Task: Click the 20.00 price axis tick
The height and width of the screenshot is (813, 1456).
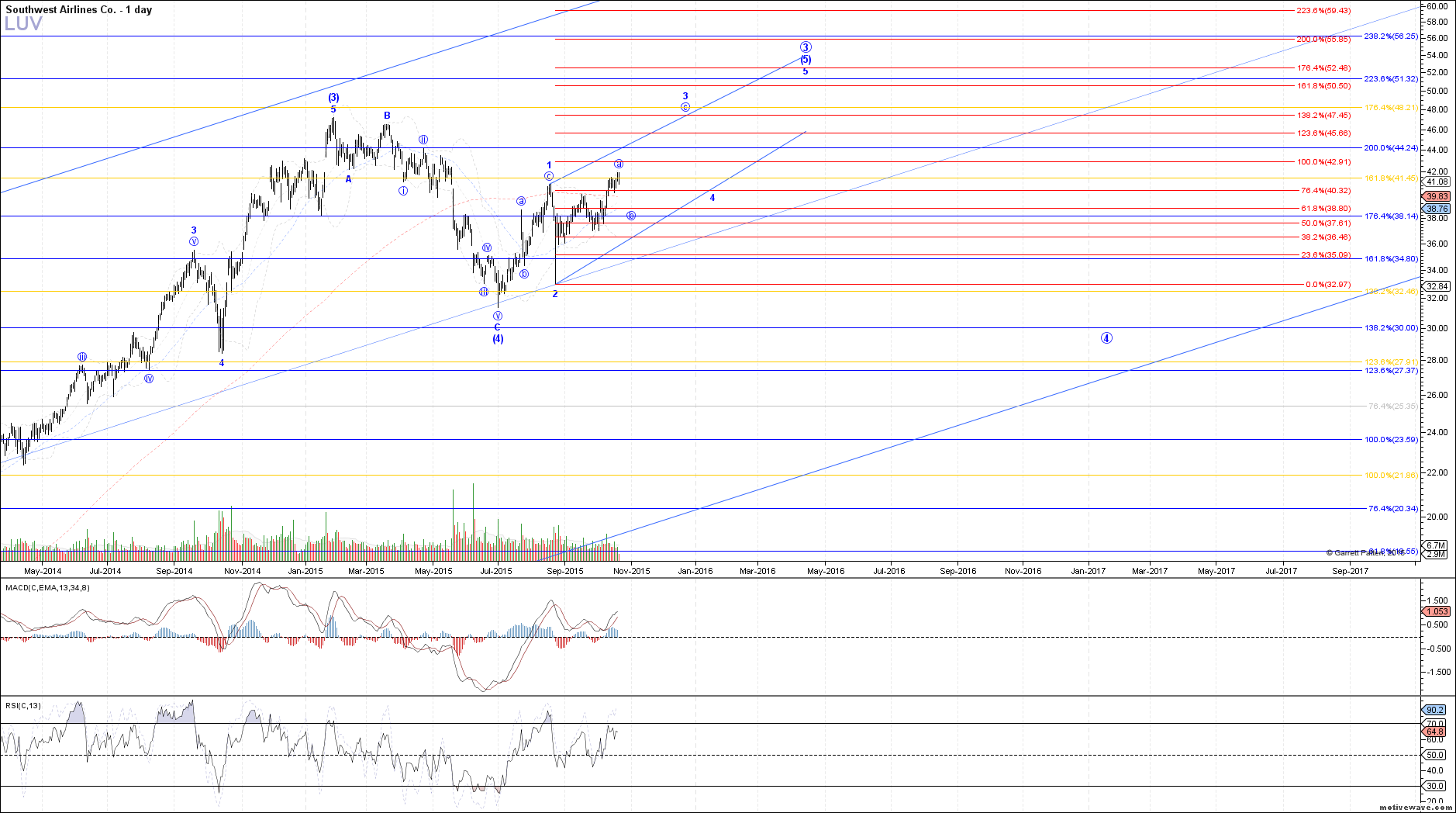Action: click(x=1437, y=517)
